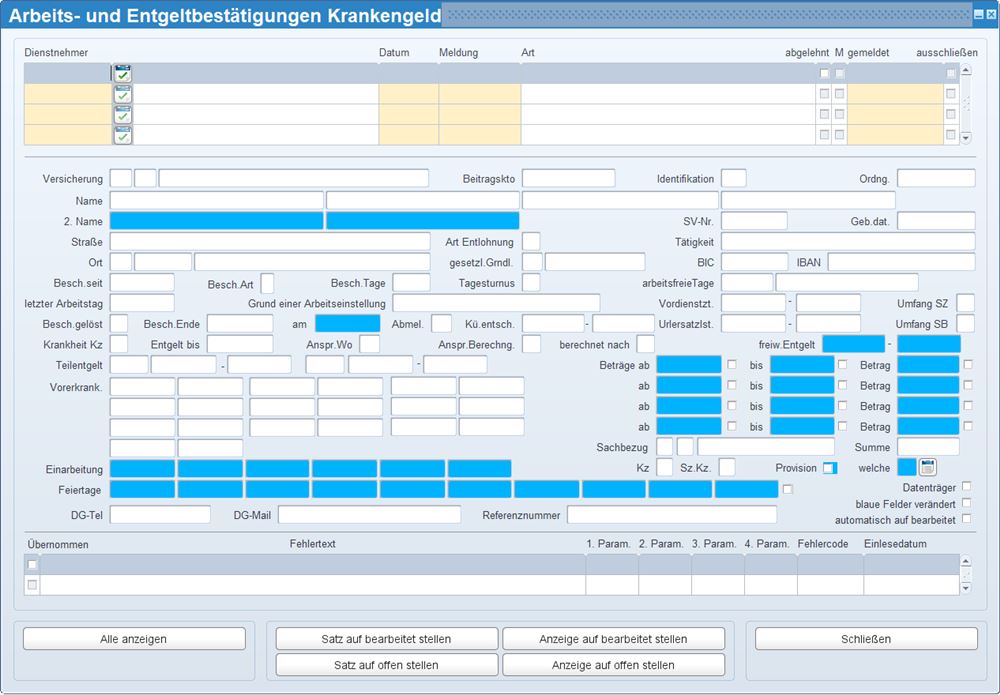Click the SV-Nr. field
The image size is (1000, 695).
pos(754,221)
